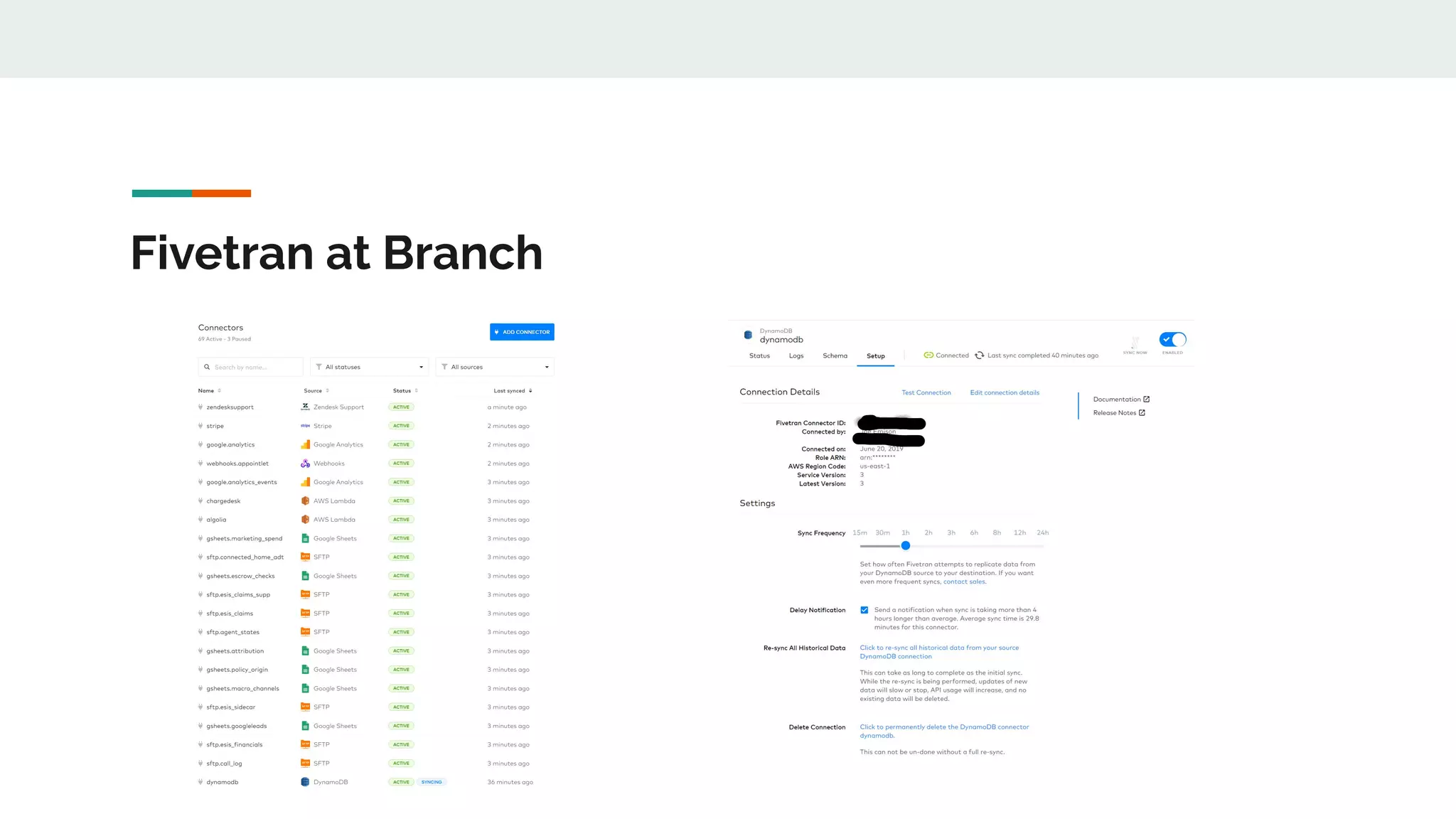Click Google Sheets icon for gsheets.marketing_spend
This screenshot has width=1456, height=819.
tap(305, 538)
